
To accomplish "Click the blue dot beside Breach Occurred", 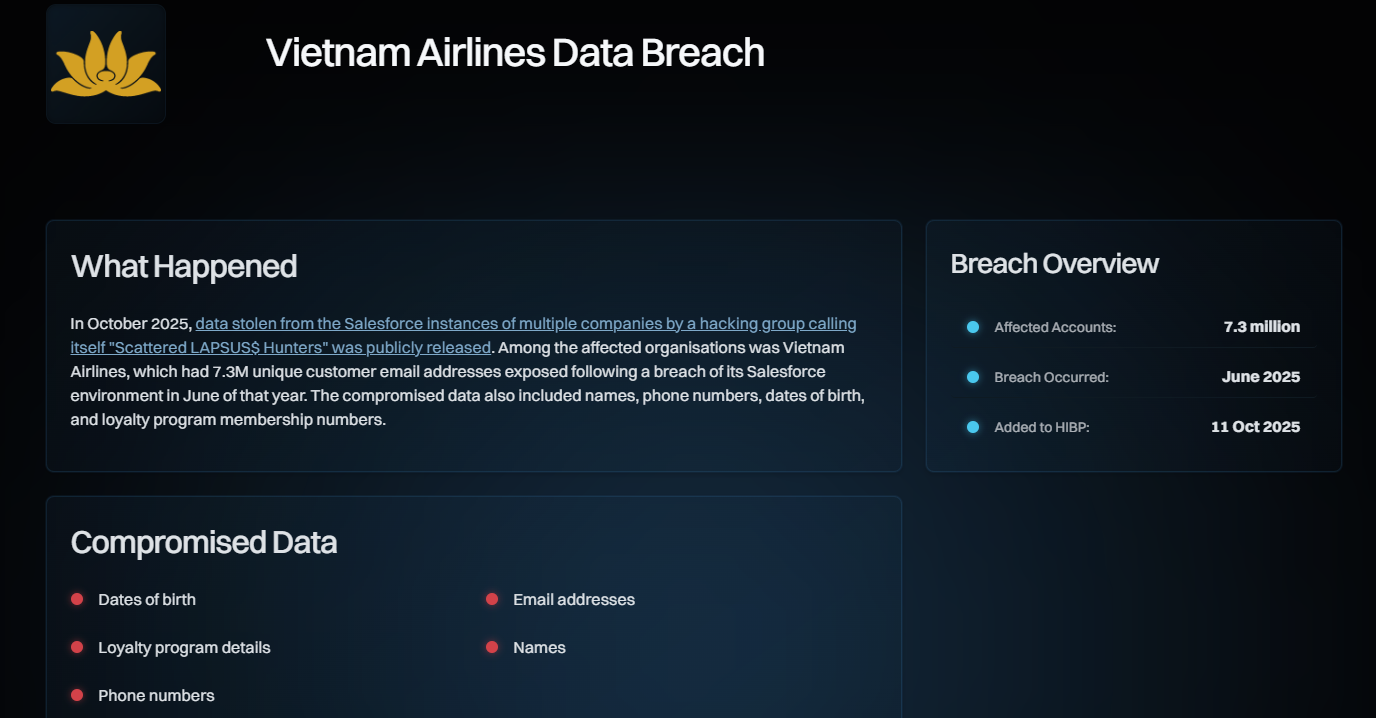I will click(x=973, y=377).
